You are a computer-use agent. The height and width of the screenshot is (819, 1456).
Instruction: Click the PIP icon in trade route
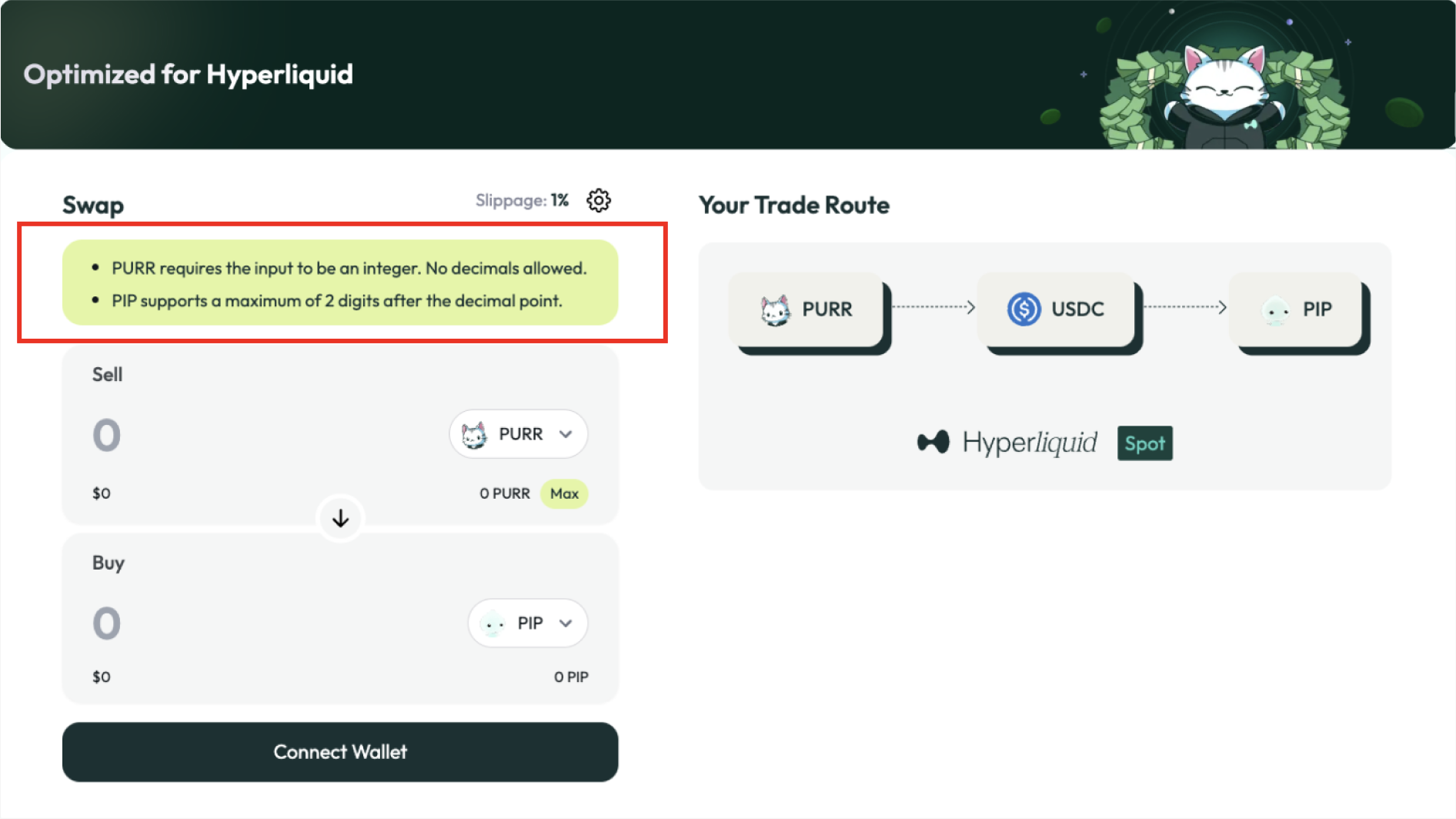click(1275, 310)
